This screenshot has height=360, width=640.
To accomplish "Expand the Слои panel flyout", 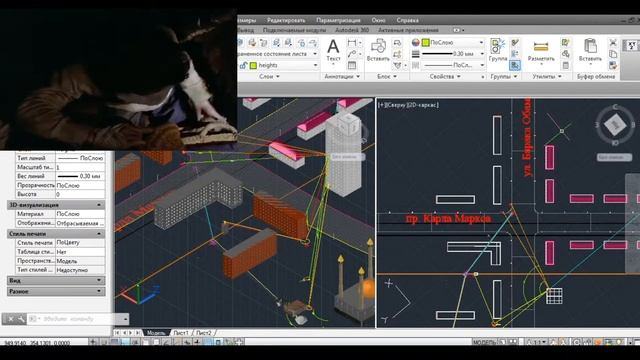I will [x=269, y=76].
